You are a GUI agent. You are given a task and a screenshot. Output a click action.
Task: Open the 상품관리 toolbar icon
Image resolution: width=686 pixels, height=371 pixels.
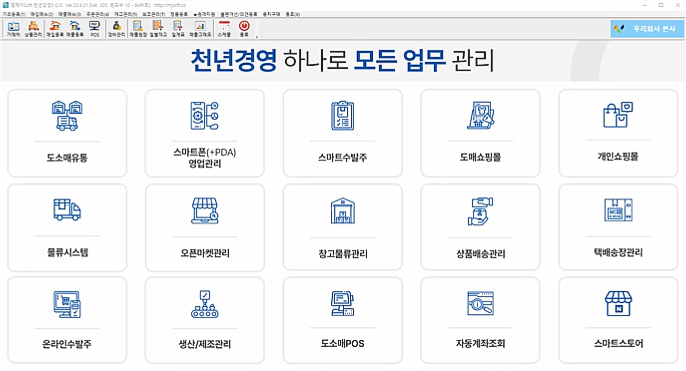click(33, 28)
